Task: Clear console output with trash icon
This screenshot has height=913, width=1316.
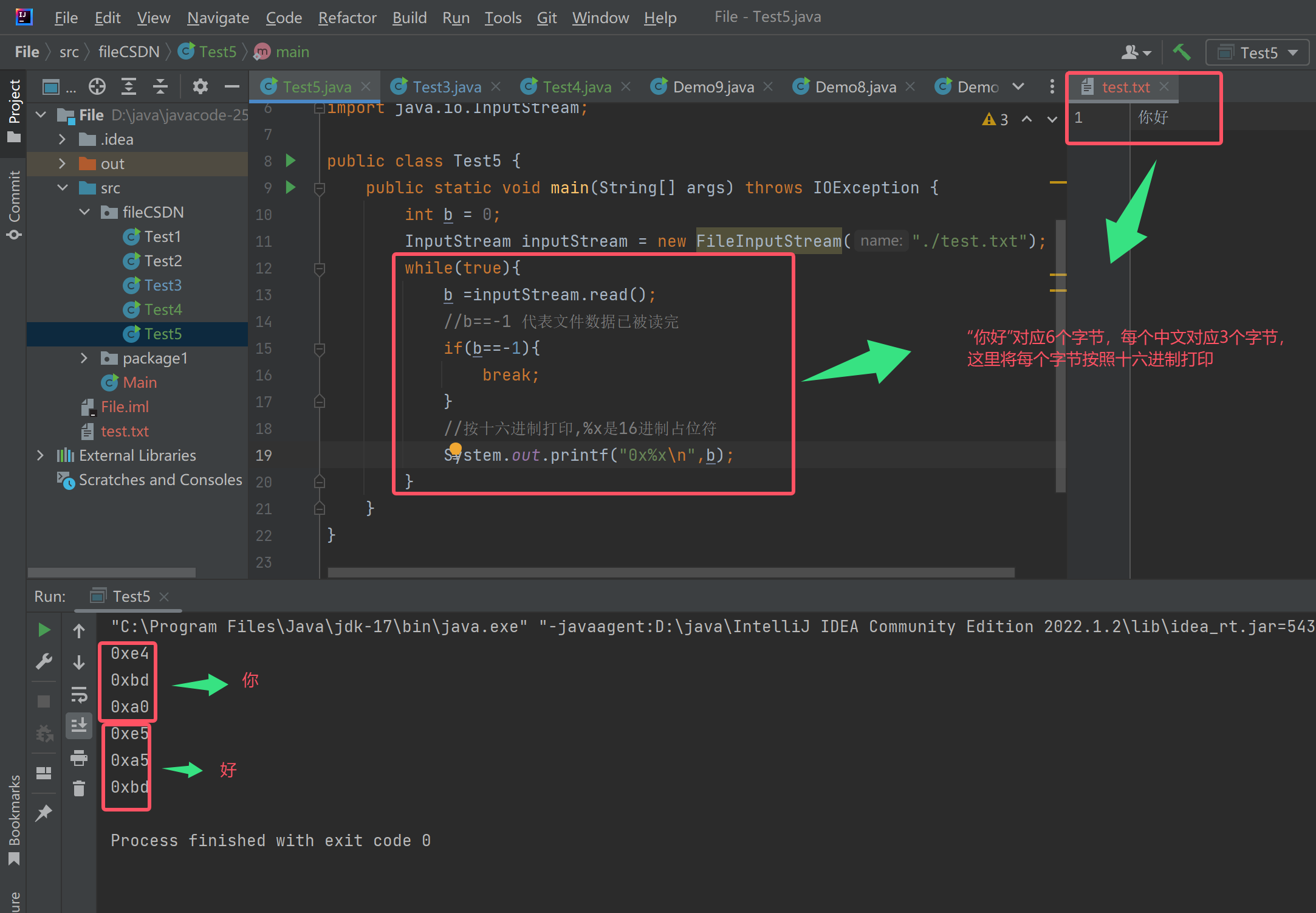Action: point(79,789)
